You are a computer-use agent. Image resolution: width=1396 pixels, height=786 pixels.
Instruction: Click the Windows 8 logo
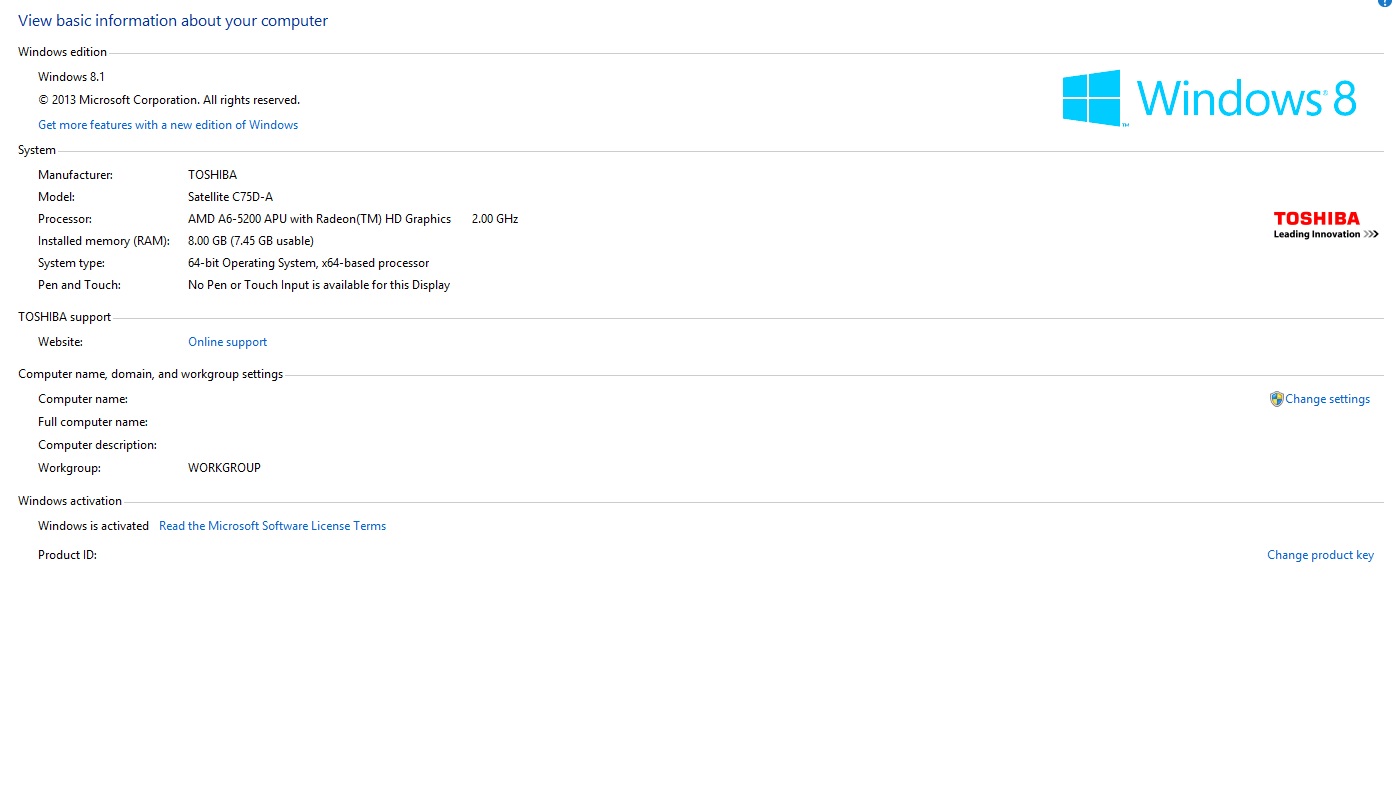point(1209,98)
